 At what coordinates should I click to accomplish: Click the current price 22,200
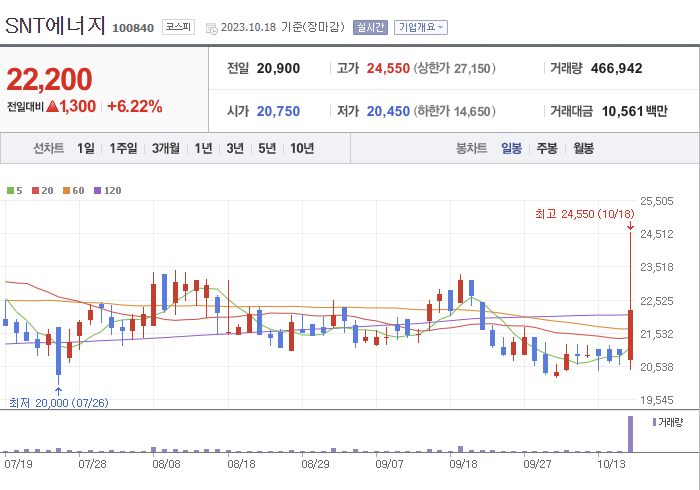pyautogui.click(x=49, y=79)
